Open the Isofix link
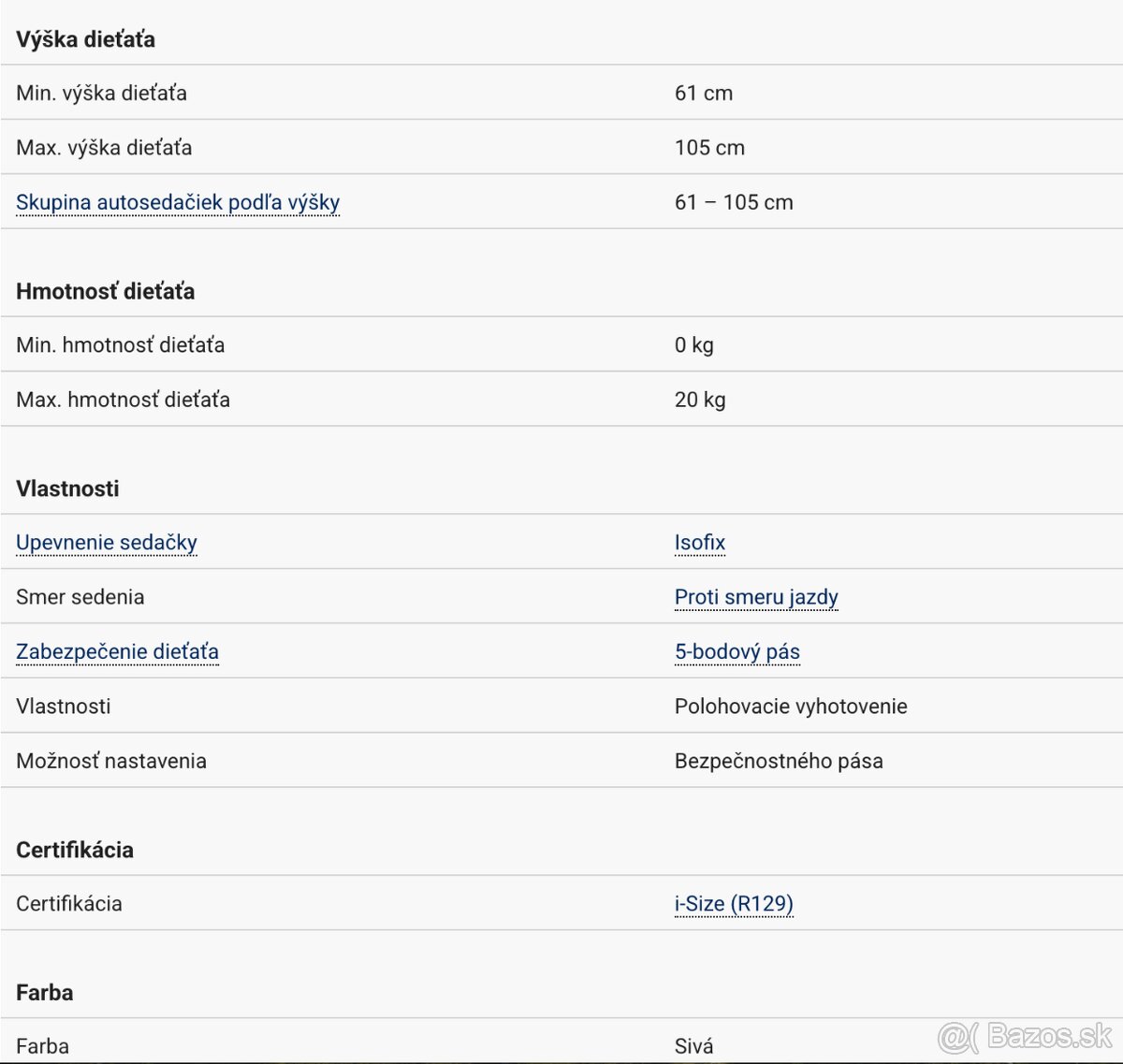The height and width of the screenshot is (1064, 1123). 700,543
